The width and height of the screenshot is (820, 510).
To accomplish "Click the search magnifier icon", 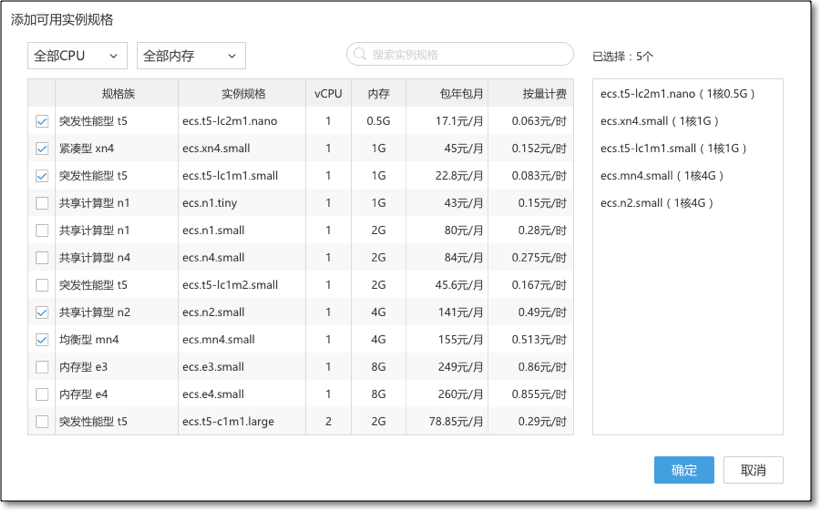I will [360, 55].
